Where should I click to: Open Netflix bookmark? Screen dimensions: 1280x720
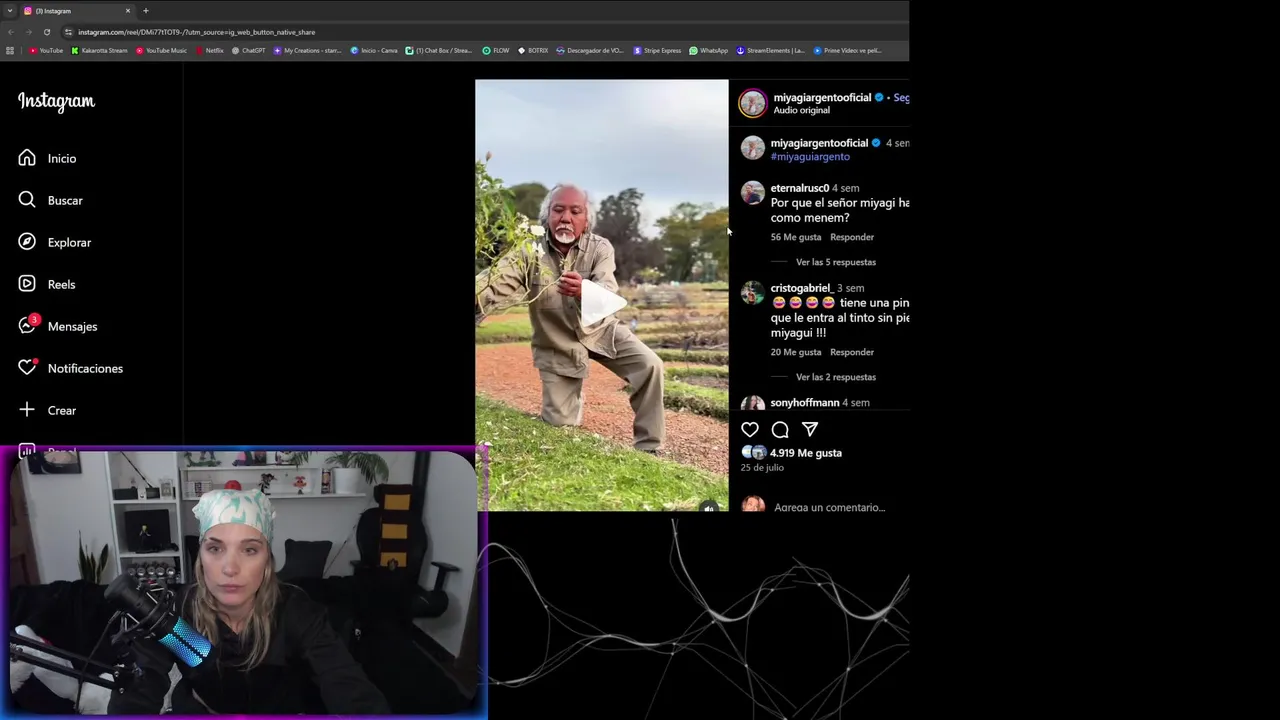tap(210, 50)
